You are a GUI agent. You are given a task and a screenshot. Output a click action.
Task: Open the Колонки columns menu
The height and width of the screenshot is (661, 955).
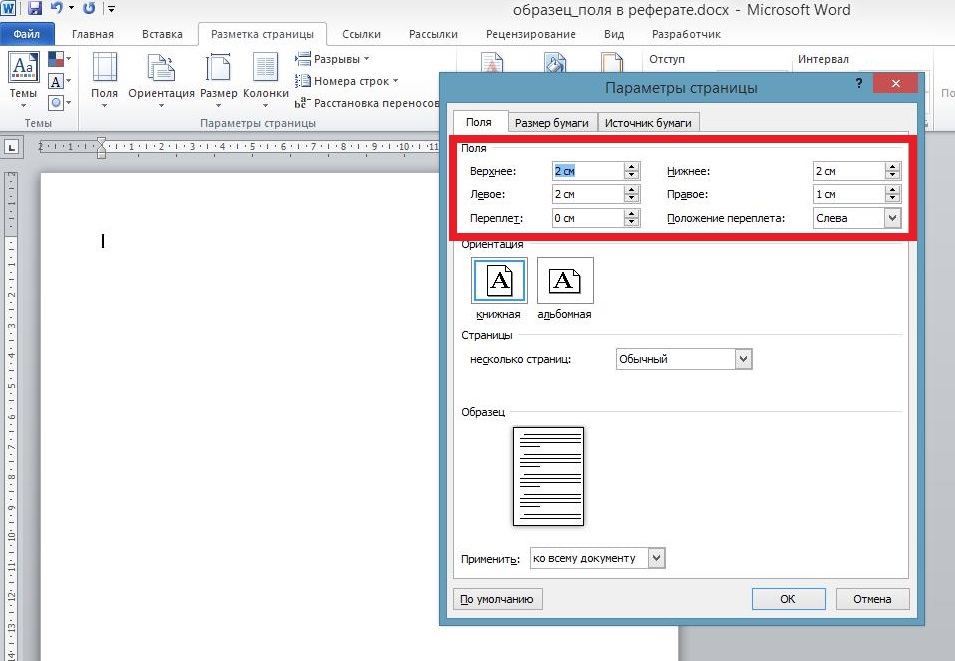(x=265, y=77)
